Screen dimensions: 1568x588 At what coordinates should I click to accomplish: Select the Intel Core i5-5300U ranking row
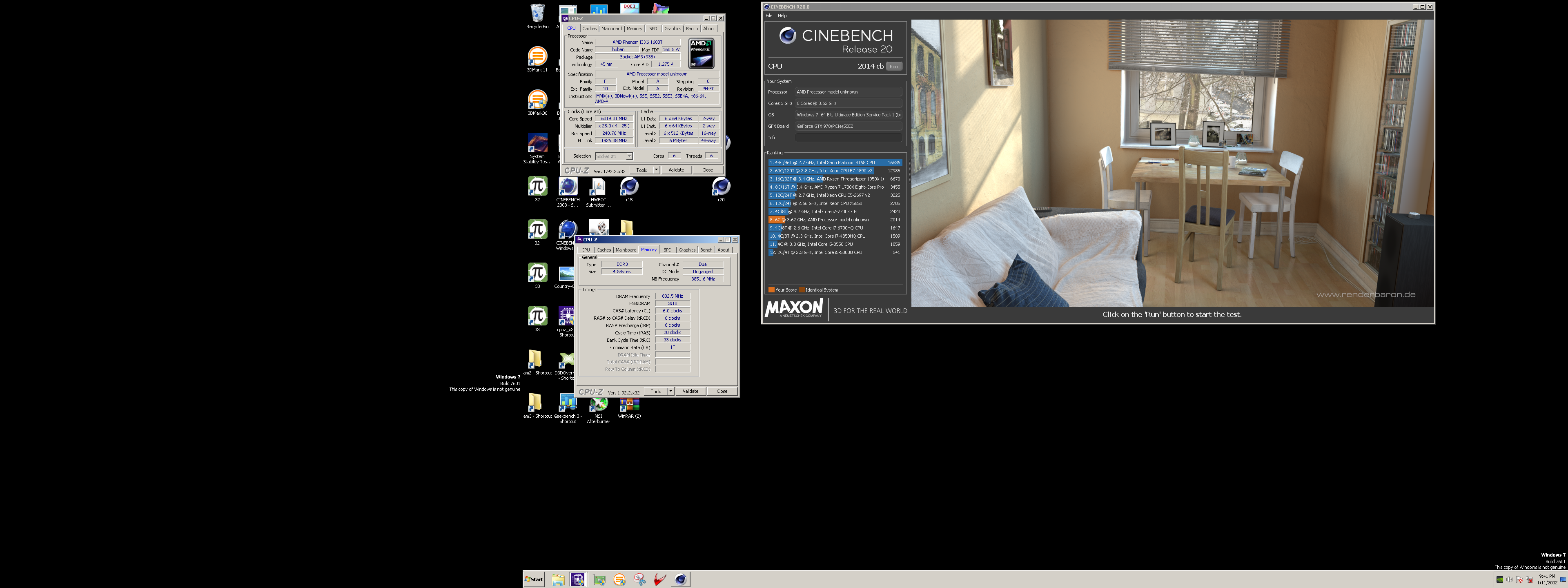pyautogui.click(x=835, y=253)
